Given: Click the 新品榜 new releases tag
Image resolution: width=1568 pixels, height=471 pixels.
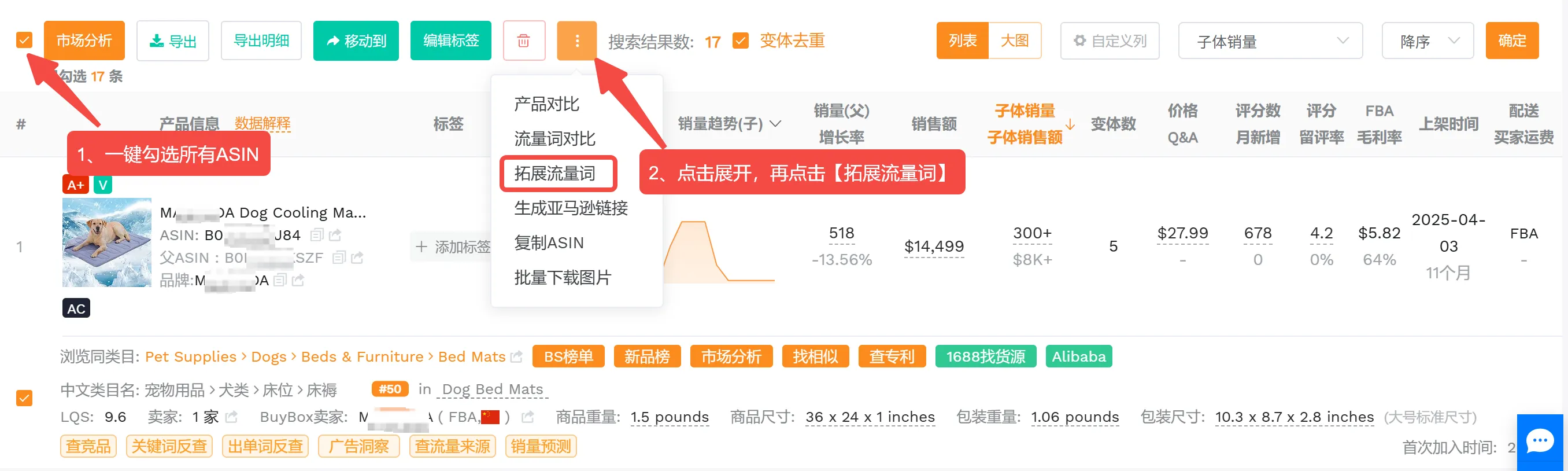Looking at the screenshot, I should pos(647,356).
